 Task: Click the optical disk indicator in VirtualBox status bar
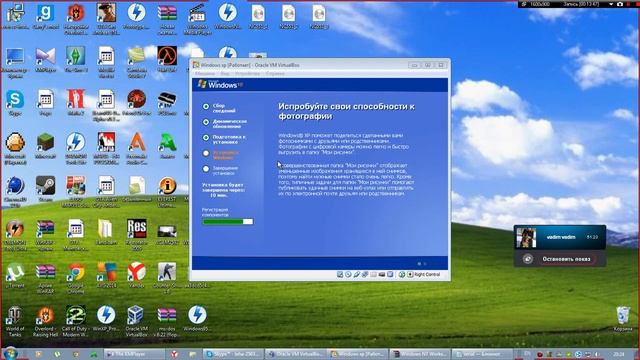point(348,274)
